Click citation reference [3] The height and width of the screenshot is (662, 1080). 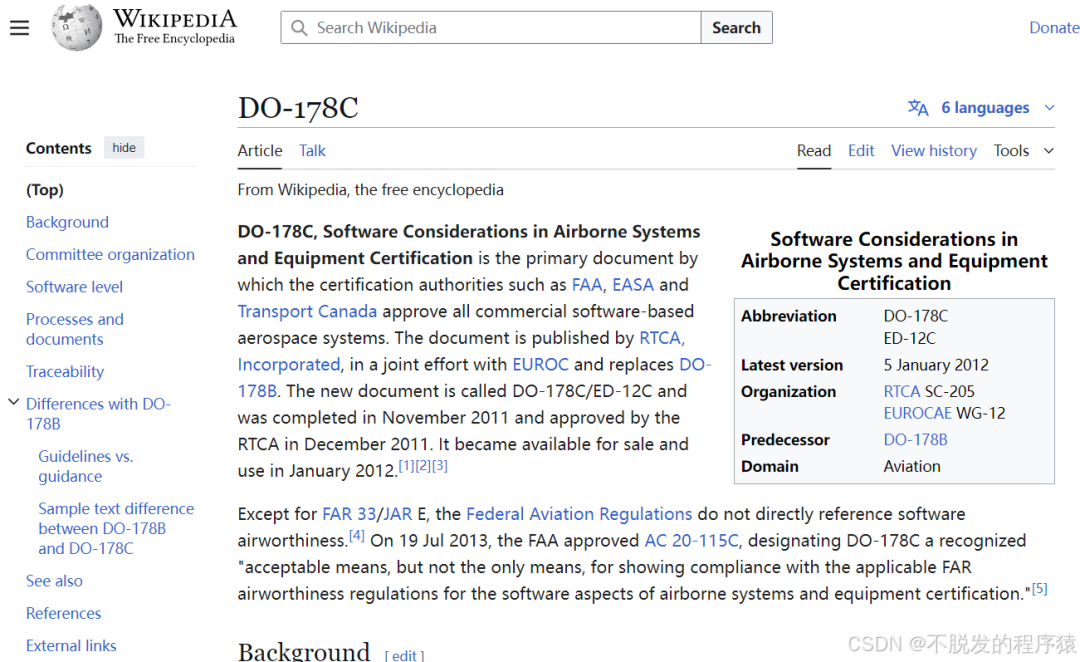coord(439,466)
